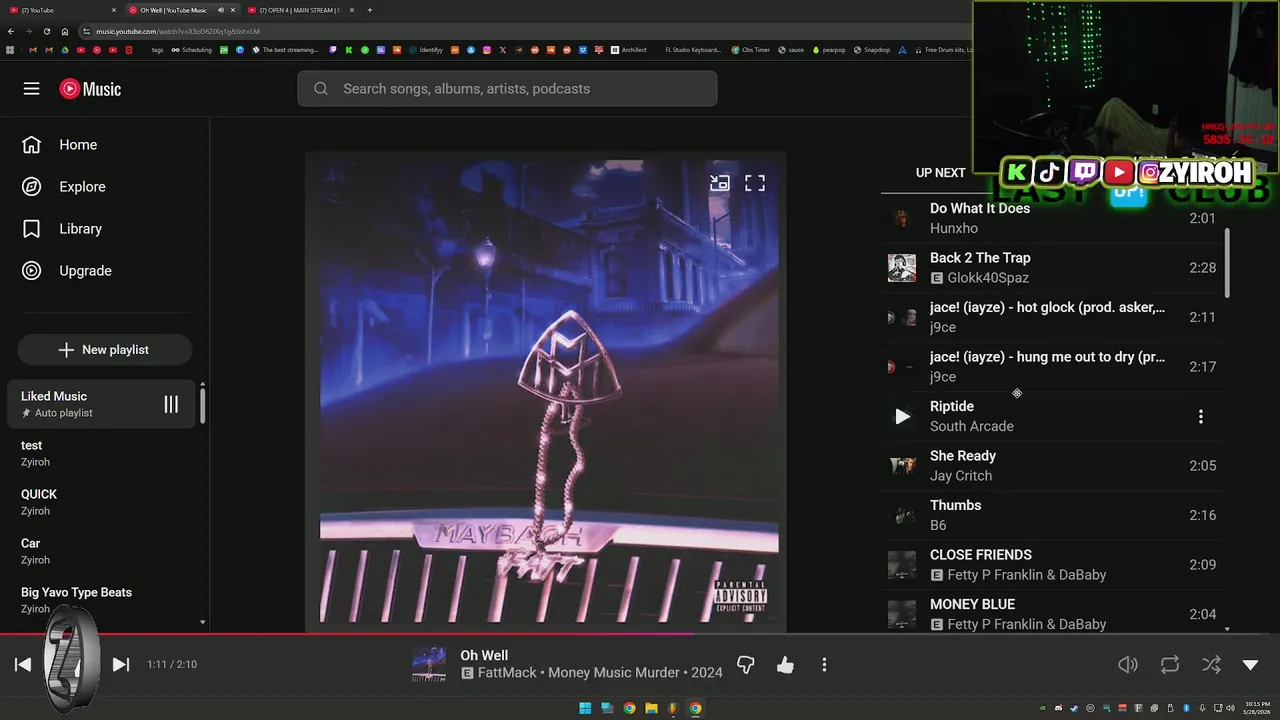Mute the Oh Well tab audio icon
The image size is (1280, 720).
220,10
